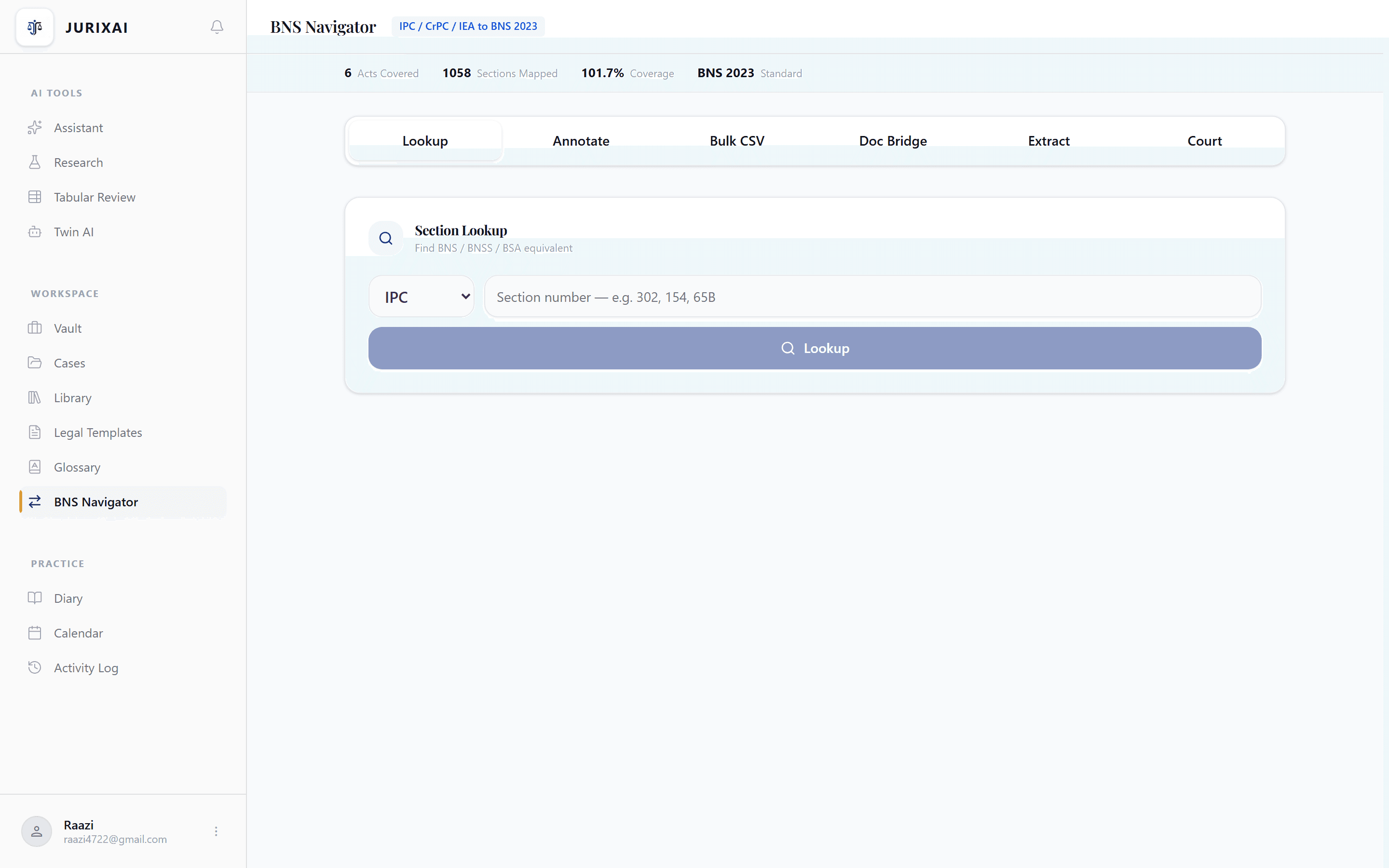Open Vault in the sidebar
The image size is (1389, 868).
click(123, 328)
